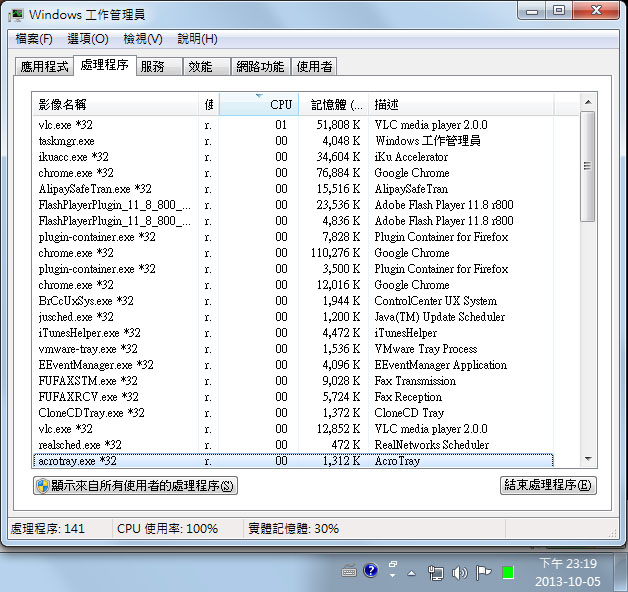Select the taskmgr.exe process row
The width and height of the screenshot is (628, 592).
coord(293,141)
